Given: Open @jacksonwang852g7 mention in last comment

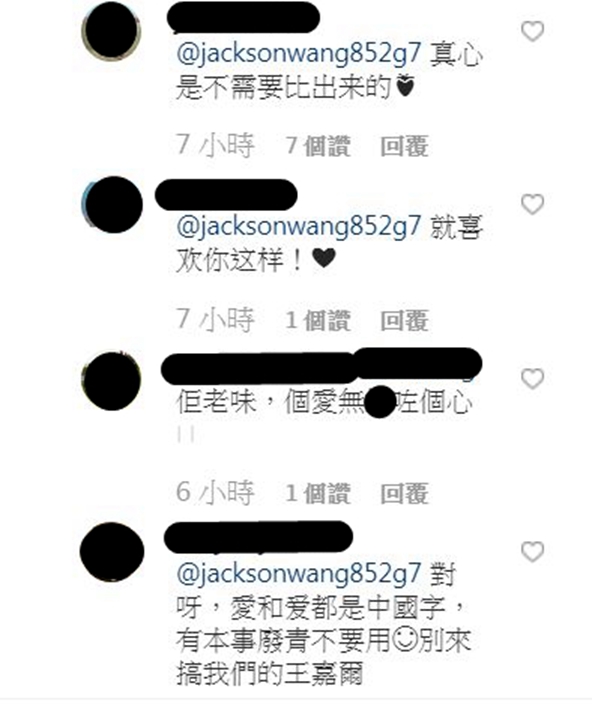Looking at the screenshot, I should tap(299, 573).
